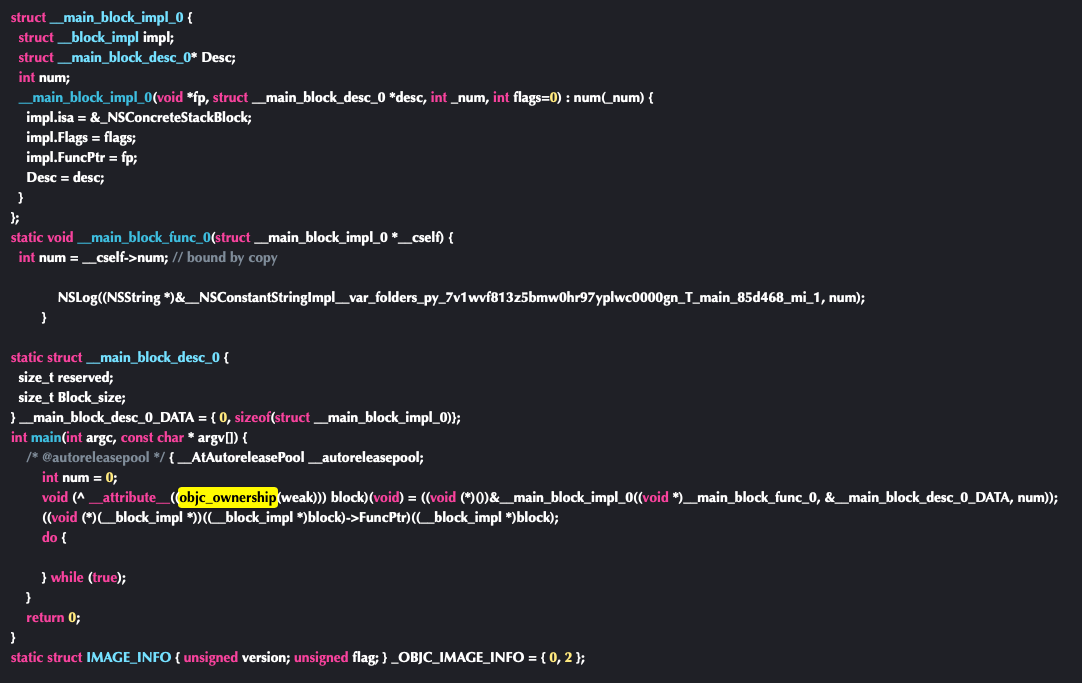Click the "unsigned version" field
The height and width of the screenshot is (683, 1082).
click(235, 657)
